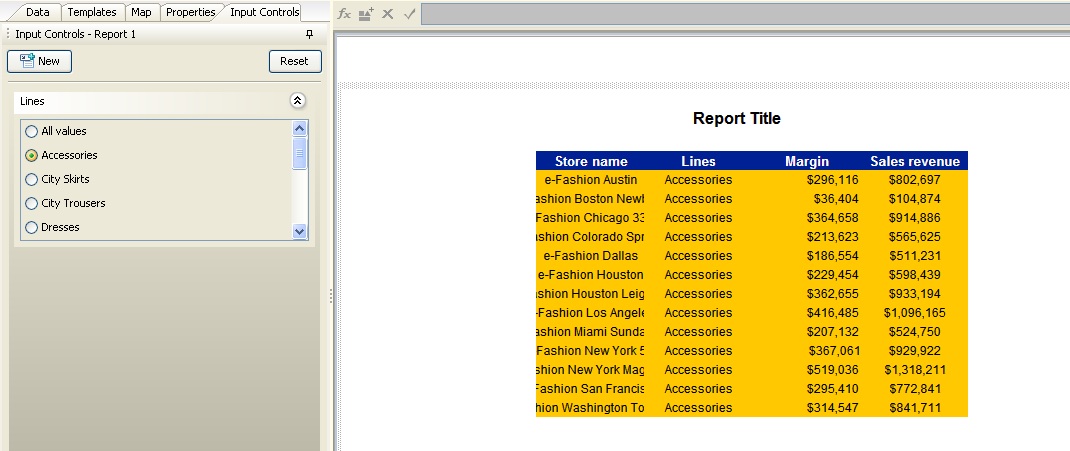
Task: Click the e-Fashion Houston cell
Action: (591, 275)
